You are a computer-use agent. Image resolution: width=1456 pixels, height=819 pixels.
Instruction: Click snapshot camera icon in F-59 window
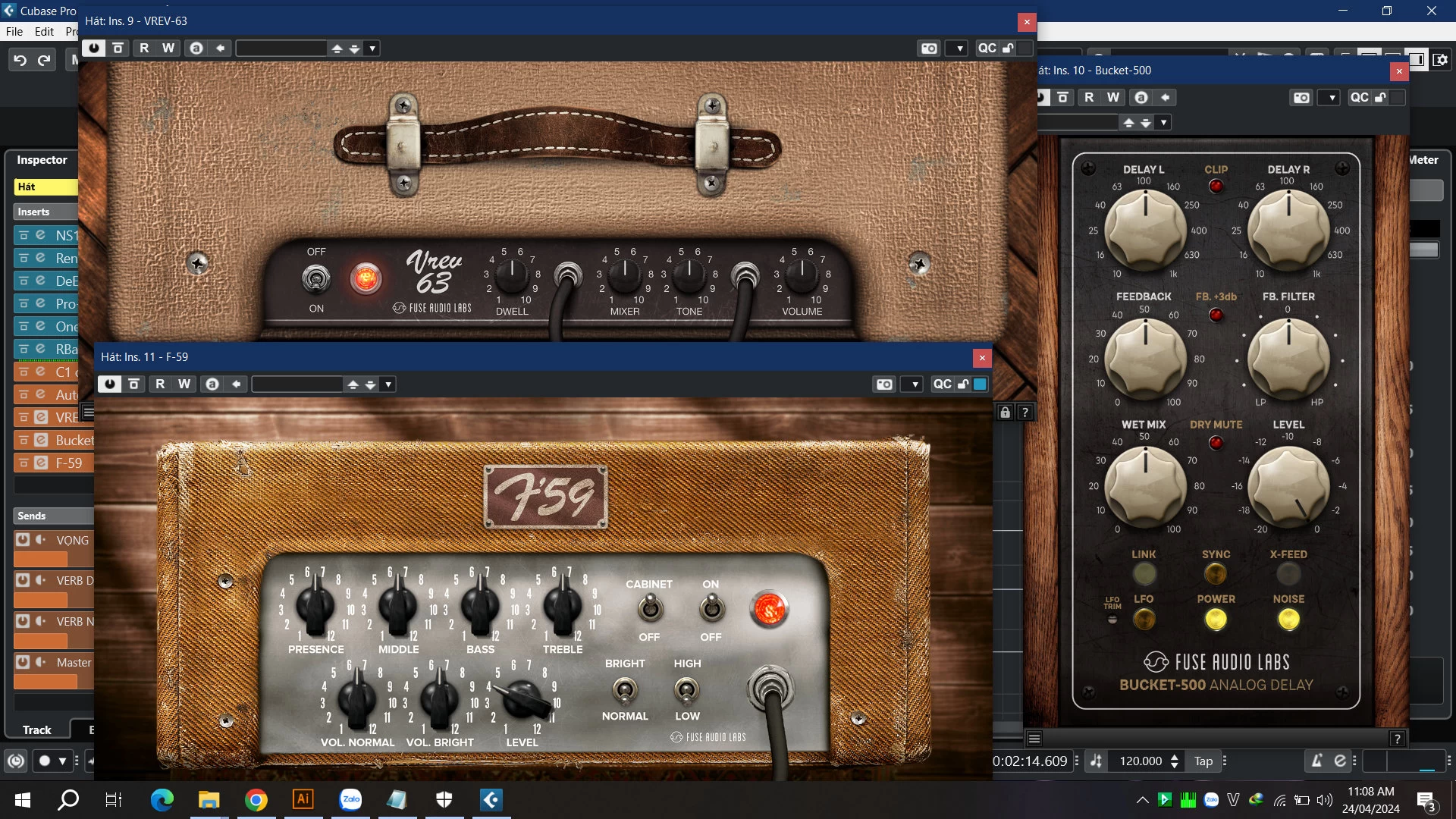coord(884,384)
